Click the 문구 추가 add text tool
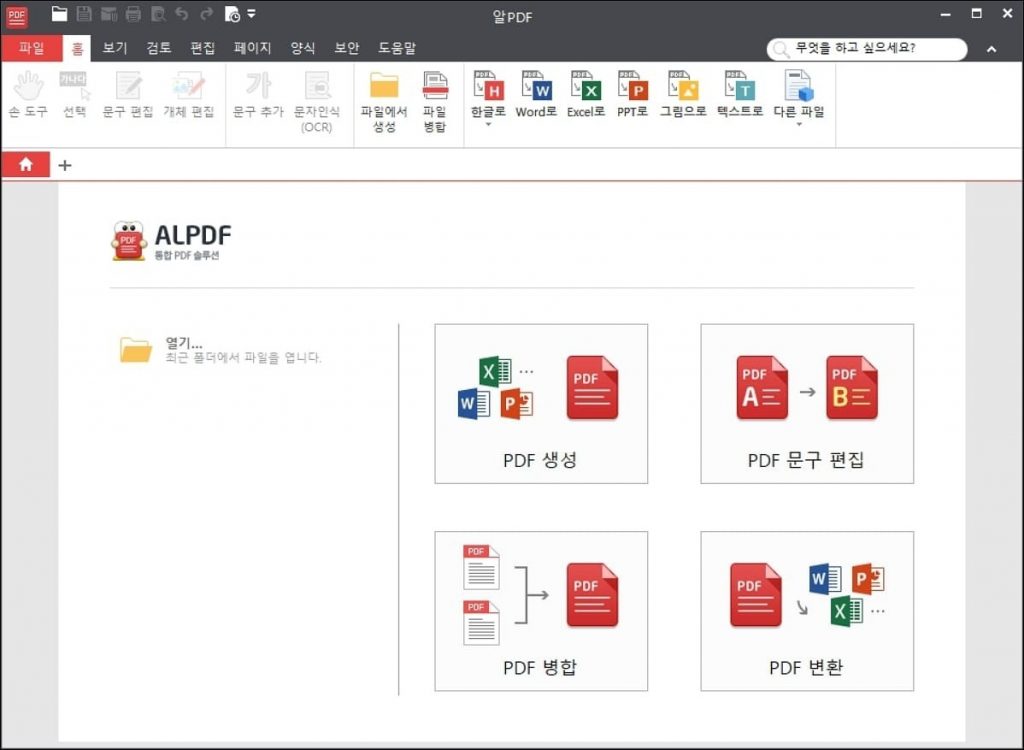1024x750 pixels. click(x=258, y=95)
